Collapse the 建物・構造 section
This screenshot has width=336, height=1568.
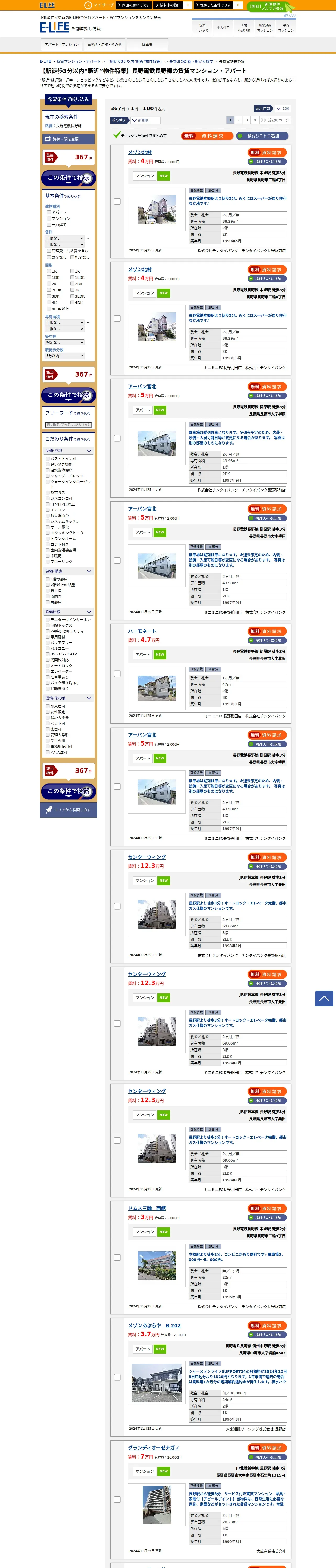68,571
